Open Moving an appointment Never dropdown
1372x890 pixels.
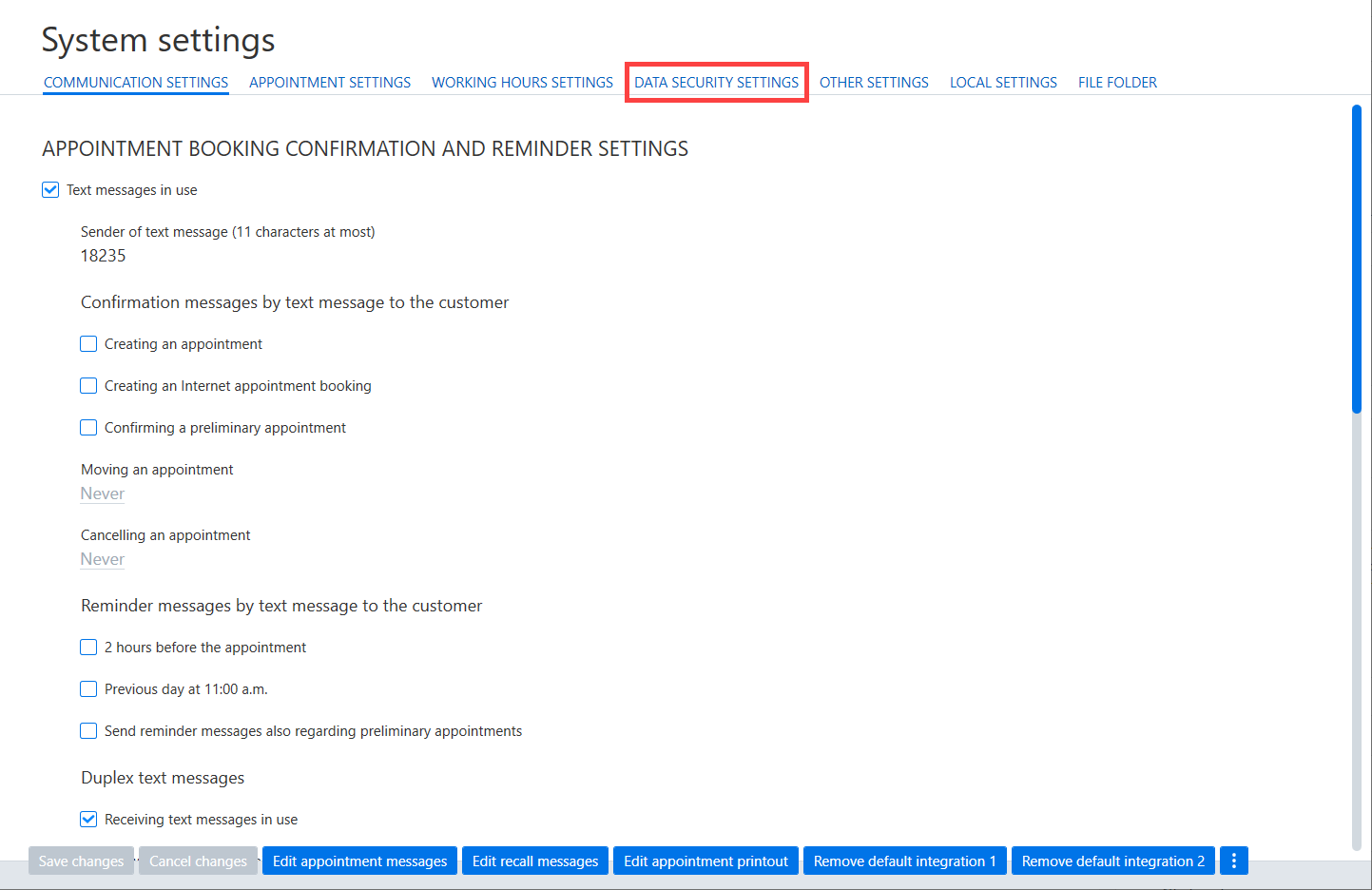tap(103, 493)
